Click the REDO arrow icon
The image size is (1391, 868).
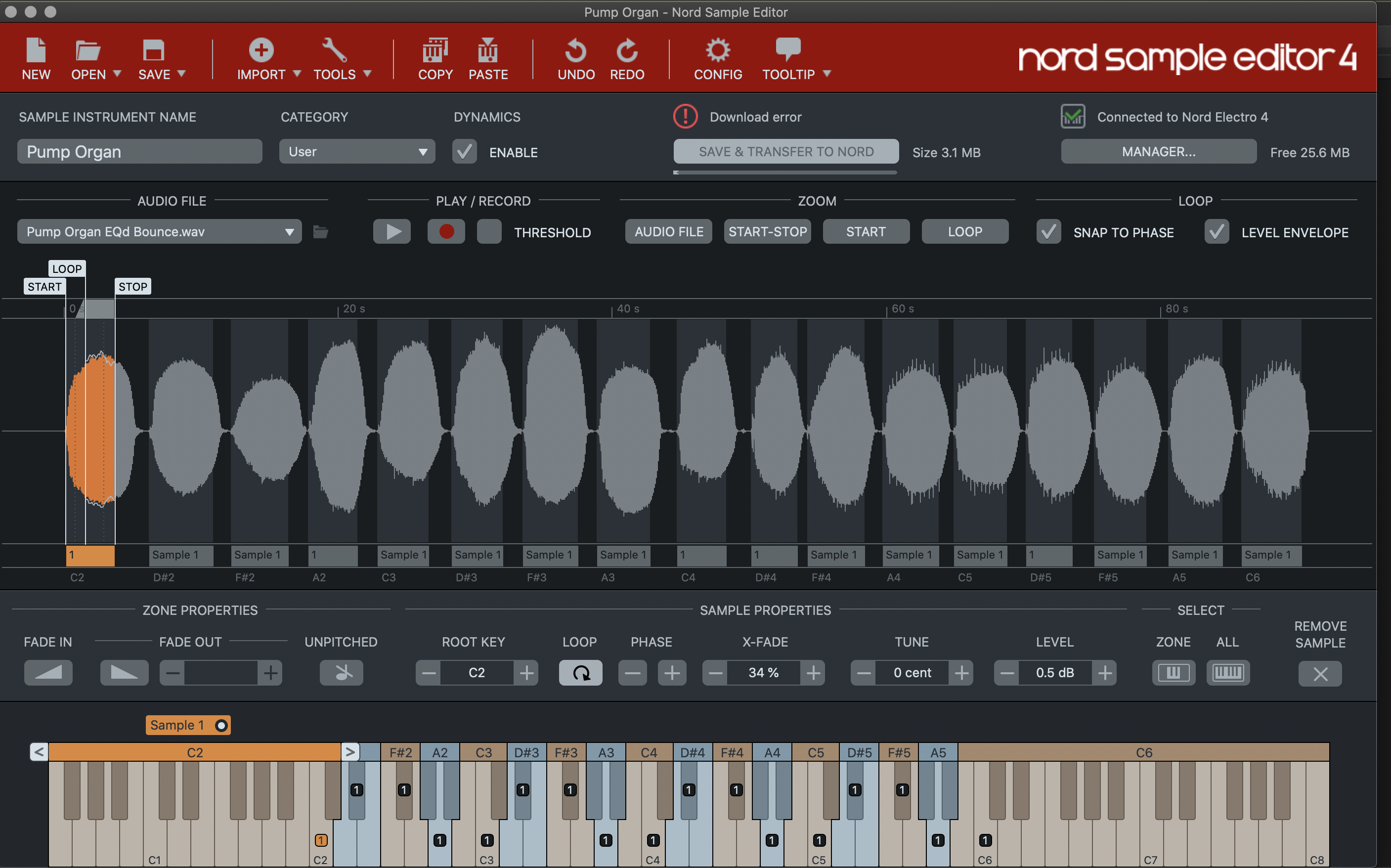tap(627, 50)
